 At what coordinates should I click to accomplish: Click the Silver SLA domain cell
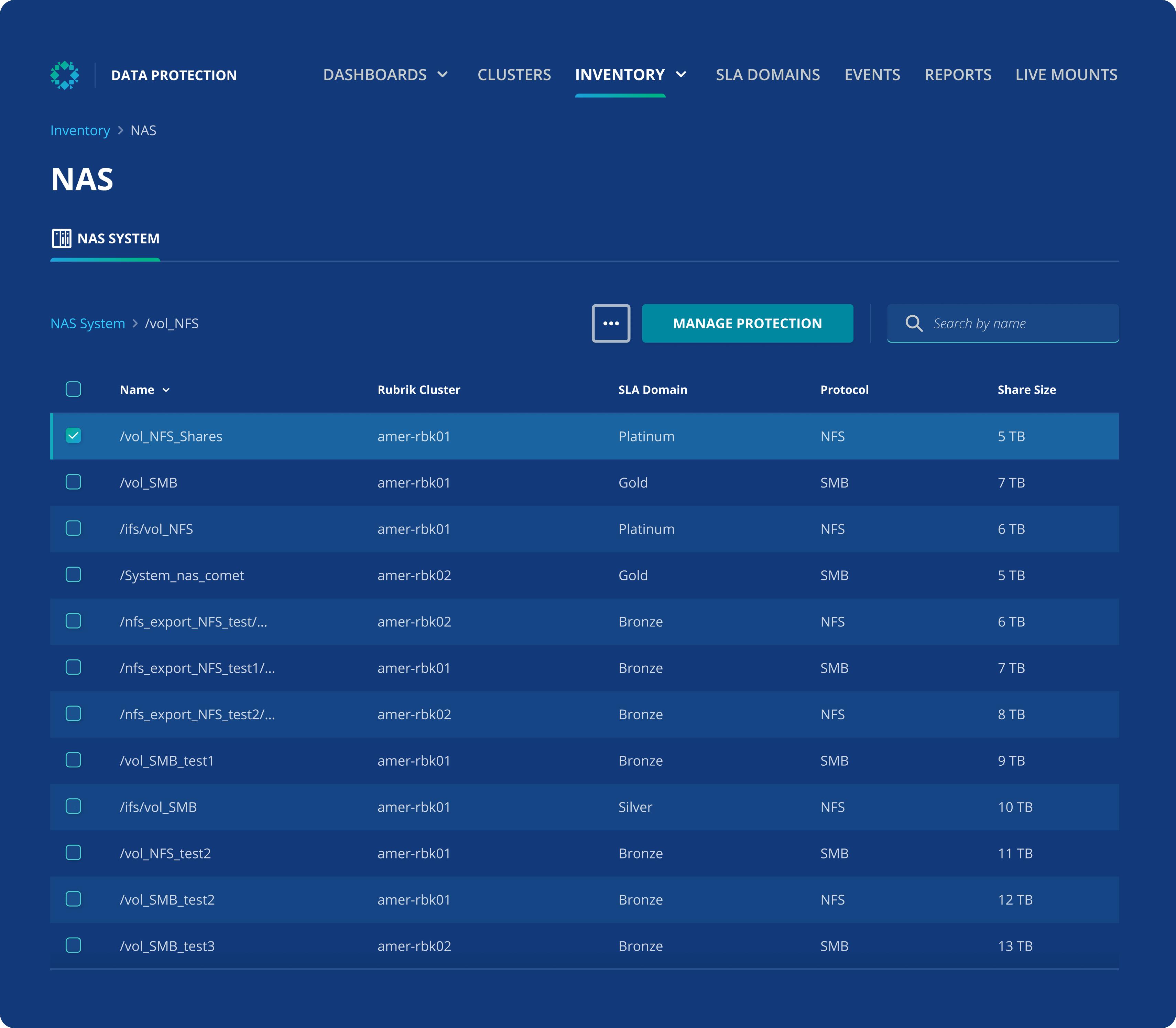coord(635,807)
